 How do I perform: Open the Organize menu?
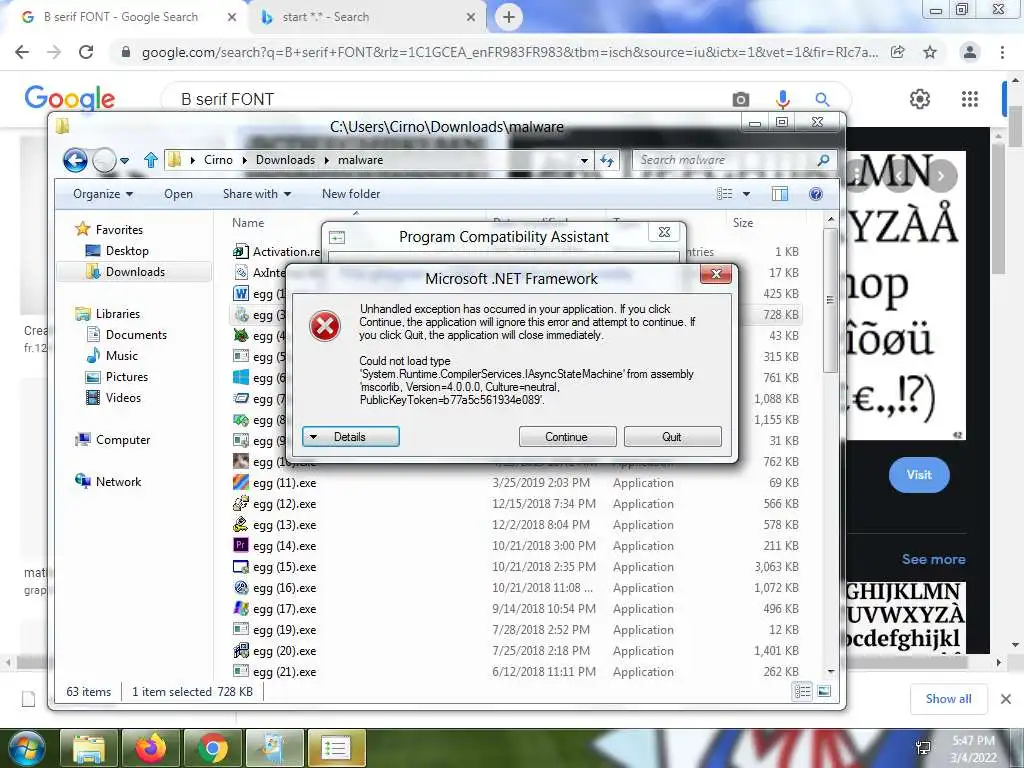tap(103, 194)
